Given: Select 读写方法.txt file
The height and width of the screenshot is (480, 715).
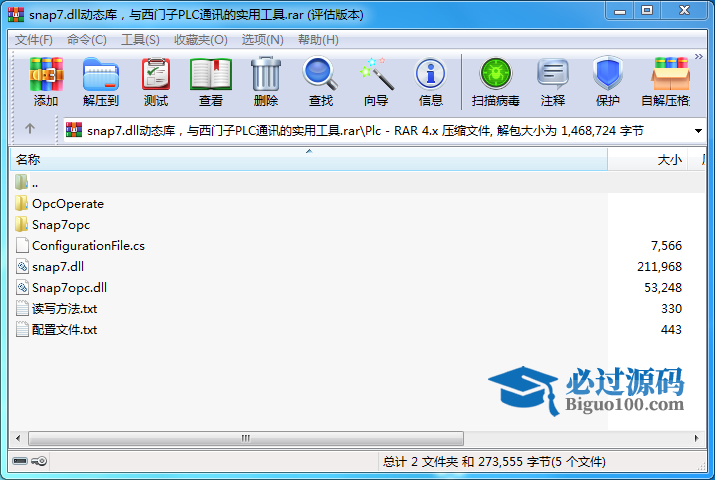Looking at the screenshot, I should (357, 309).
